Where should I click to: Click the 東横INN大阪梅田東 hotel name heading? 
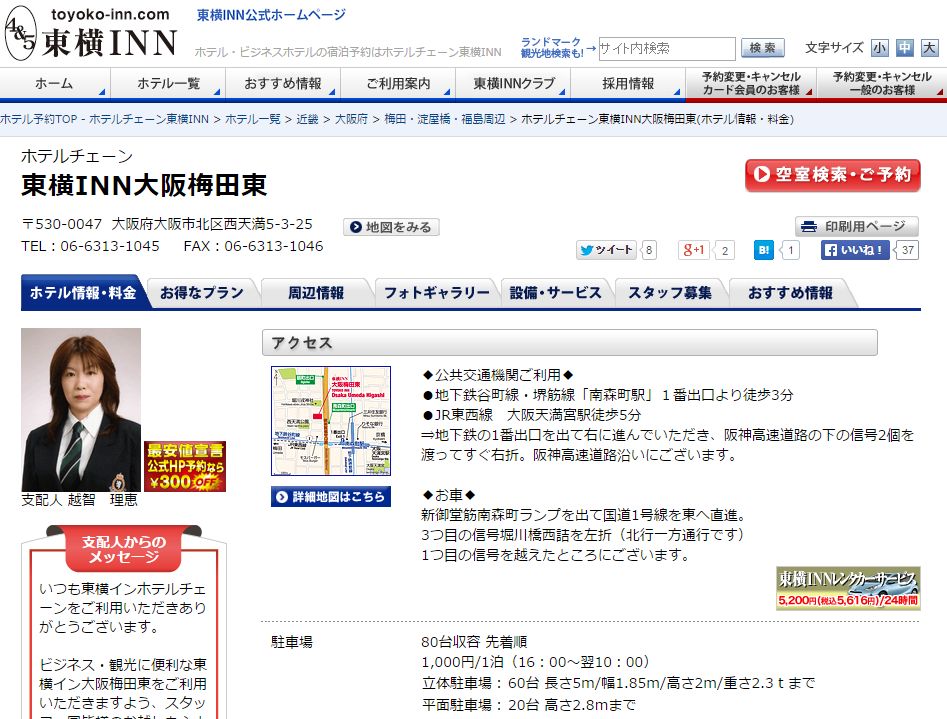point(144,185)
